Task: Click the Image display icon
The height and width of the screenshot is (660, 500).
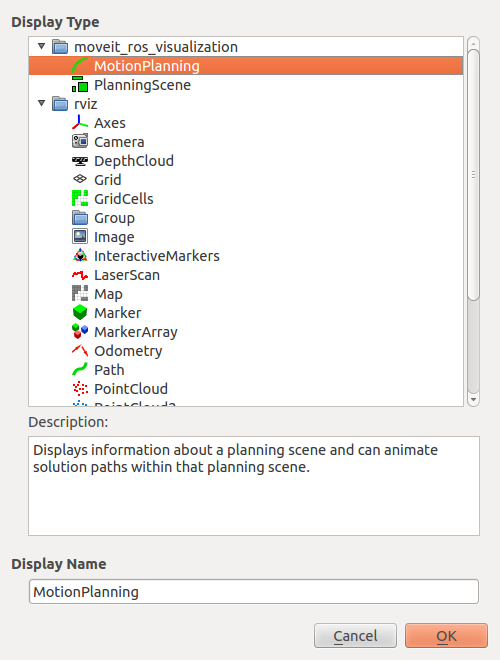Action: (80, 237)
